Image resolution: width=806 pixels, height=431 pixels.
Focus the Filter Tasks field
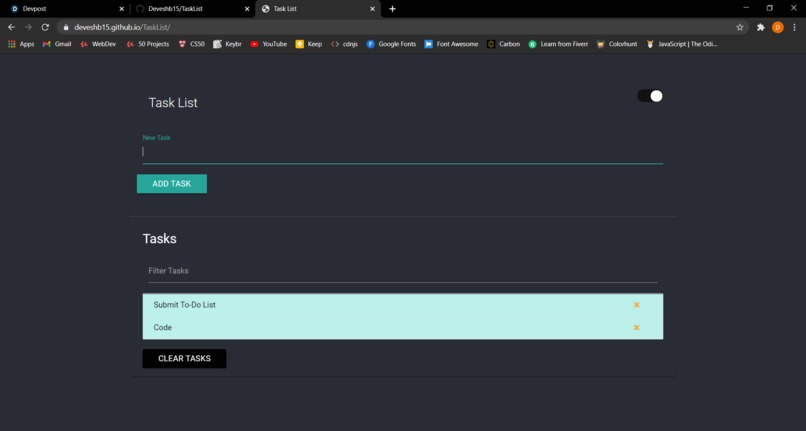click(x=402, y=271)
